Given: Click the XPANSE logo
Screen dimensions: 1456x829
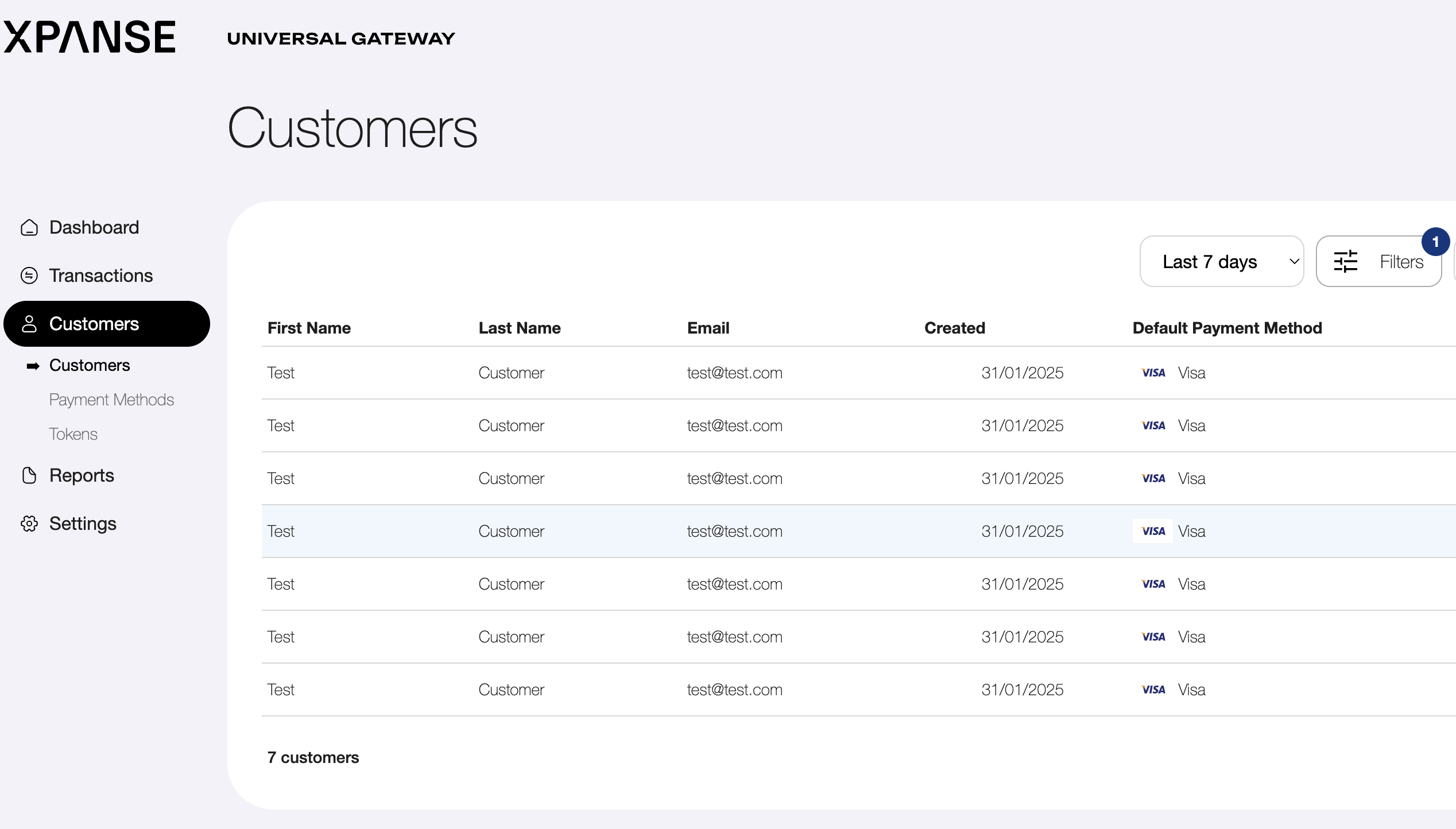Looking at the screenshot, I should click(x=90, y=37).
